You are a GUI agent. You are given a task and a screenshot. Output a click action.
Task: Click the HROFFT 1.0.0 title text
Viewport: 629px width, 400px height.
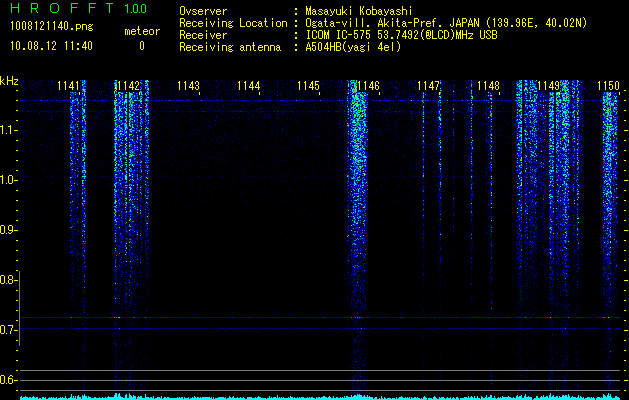click(79, 8)
